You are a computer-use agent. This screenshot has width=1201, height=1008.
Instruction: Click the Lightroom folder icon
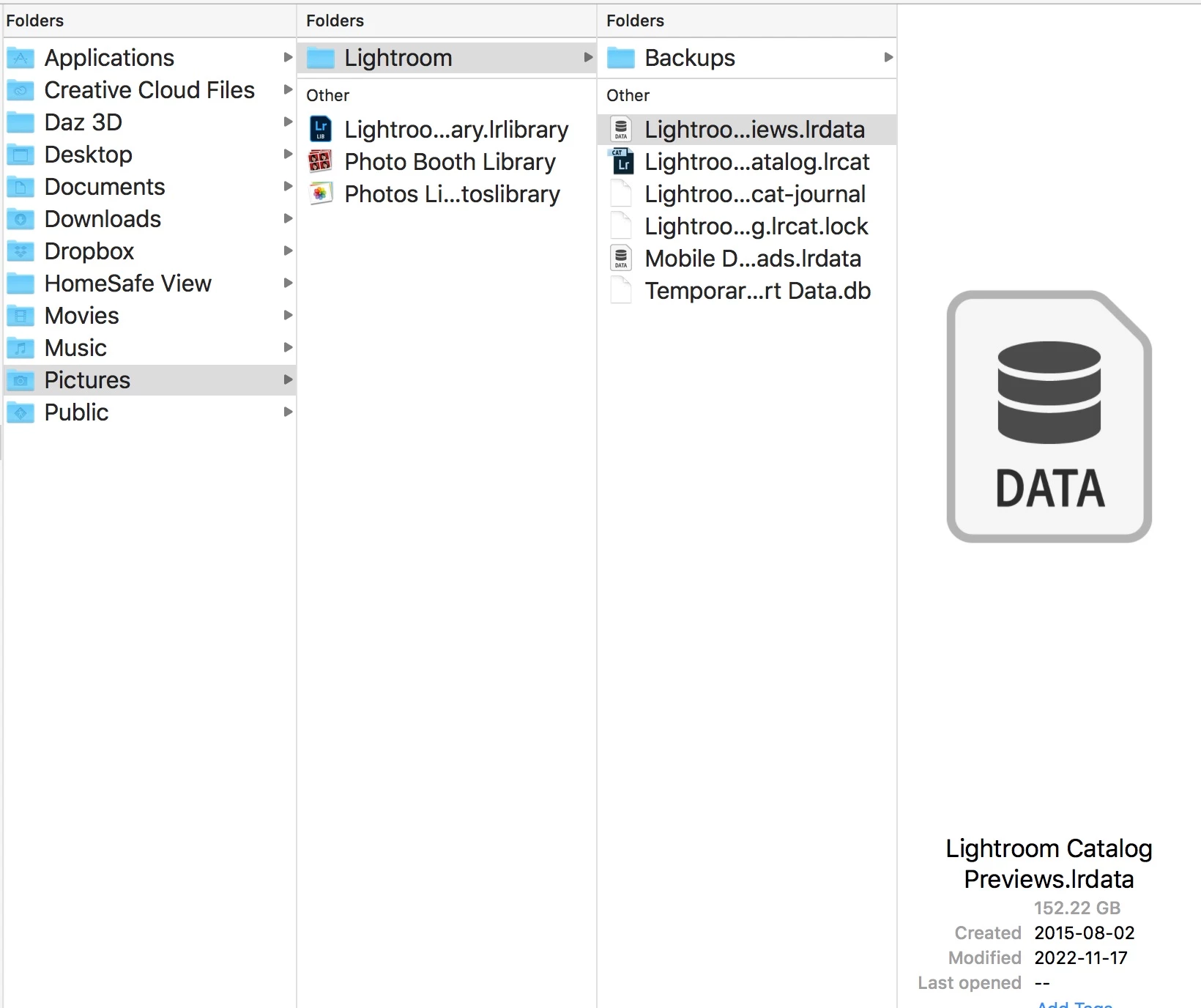click(x=321, y=58)
